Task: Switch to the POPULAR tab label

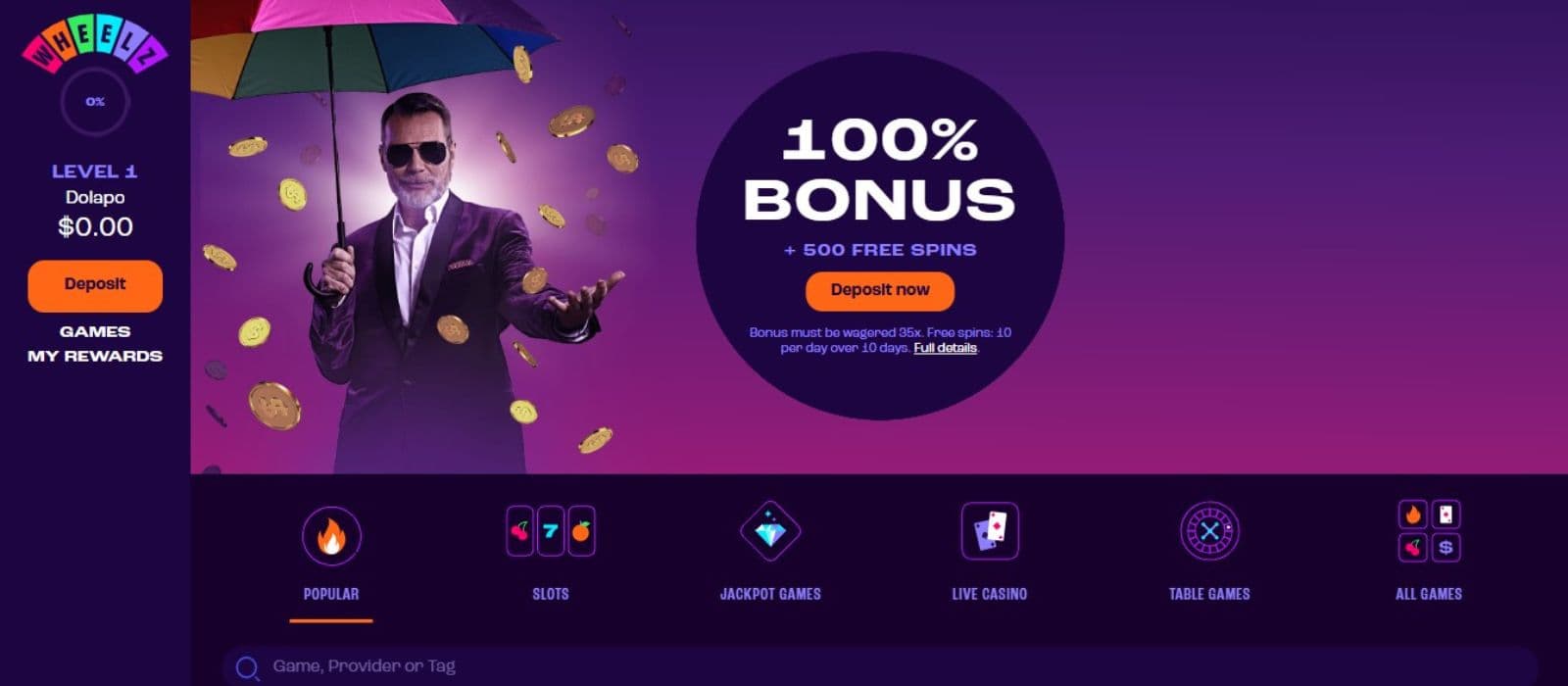Action: coord(331,594)
